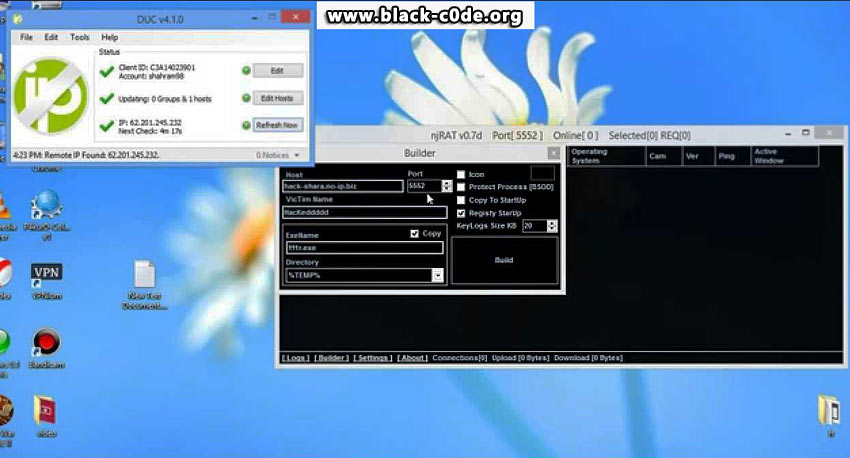Click the Edit Hosts button
The image size is (850, 458).
click(278, 98)
